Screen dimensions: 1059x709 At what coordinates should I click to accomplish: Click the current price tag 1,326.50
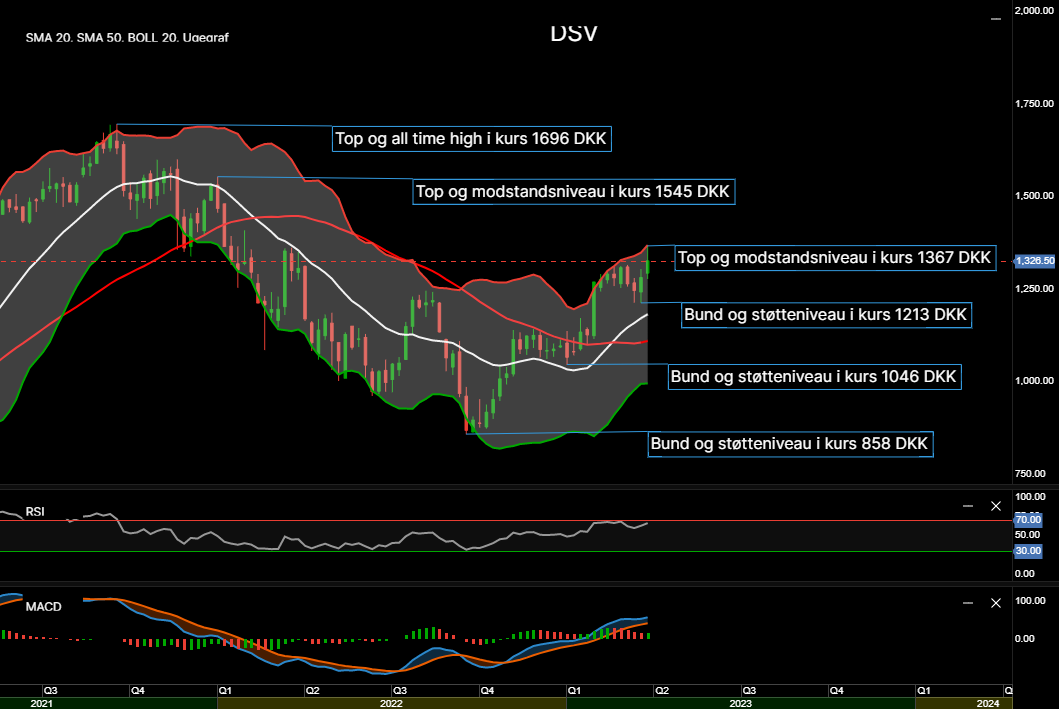(1035, 261)
